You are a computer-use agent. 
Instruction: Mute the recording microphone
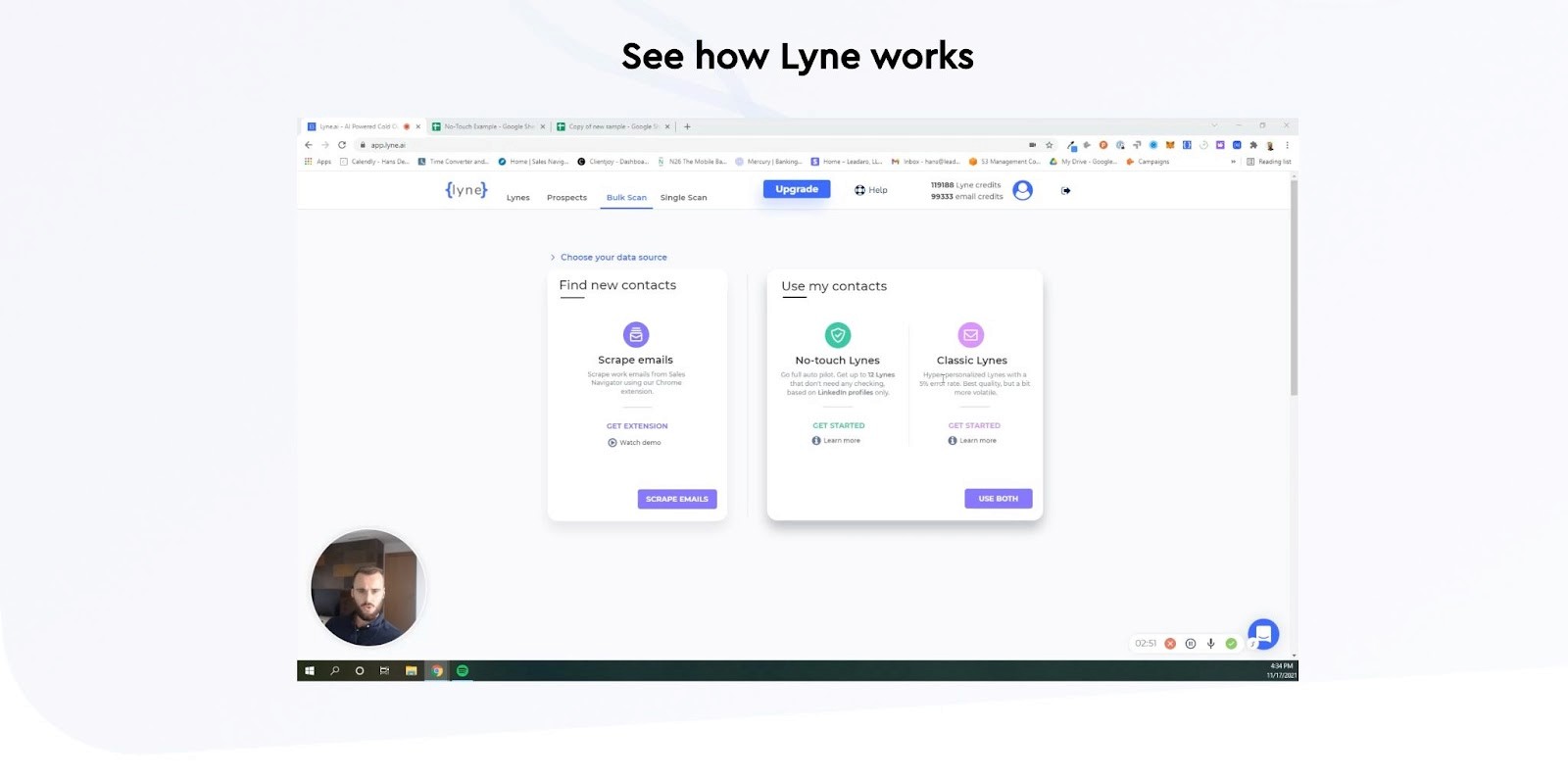(x=1211, y=644)
